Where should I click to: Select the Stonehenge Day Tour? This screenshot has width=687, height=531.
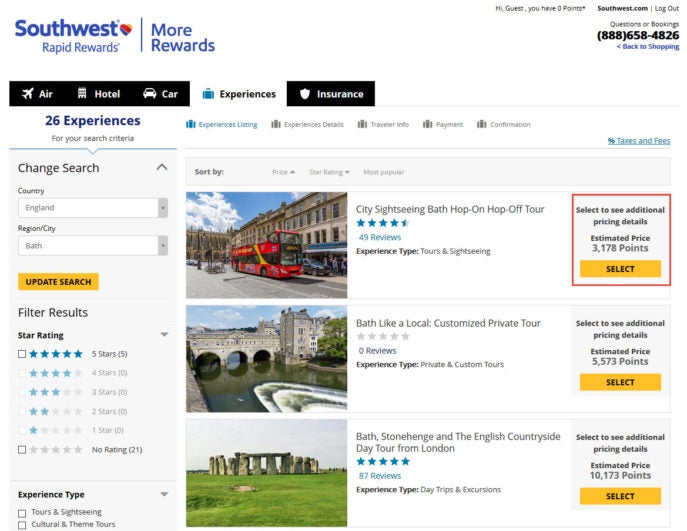click(620, 496)
